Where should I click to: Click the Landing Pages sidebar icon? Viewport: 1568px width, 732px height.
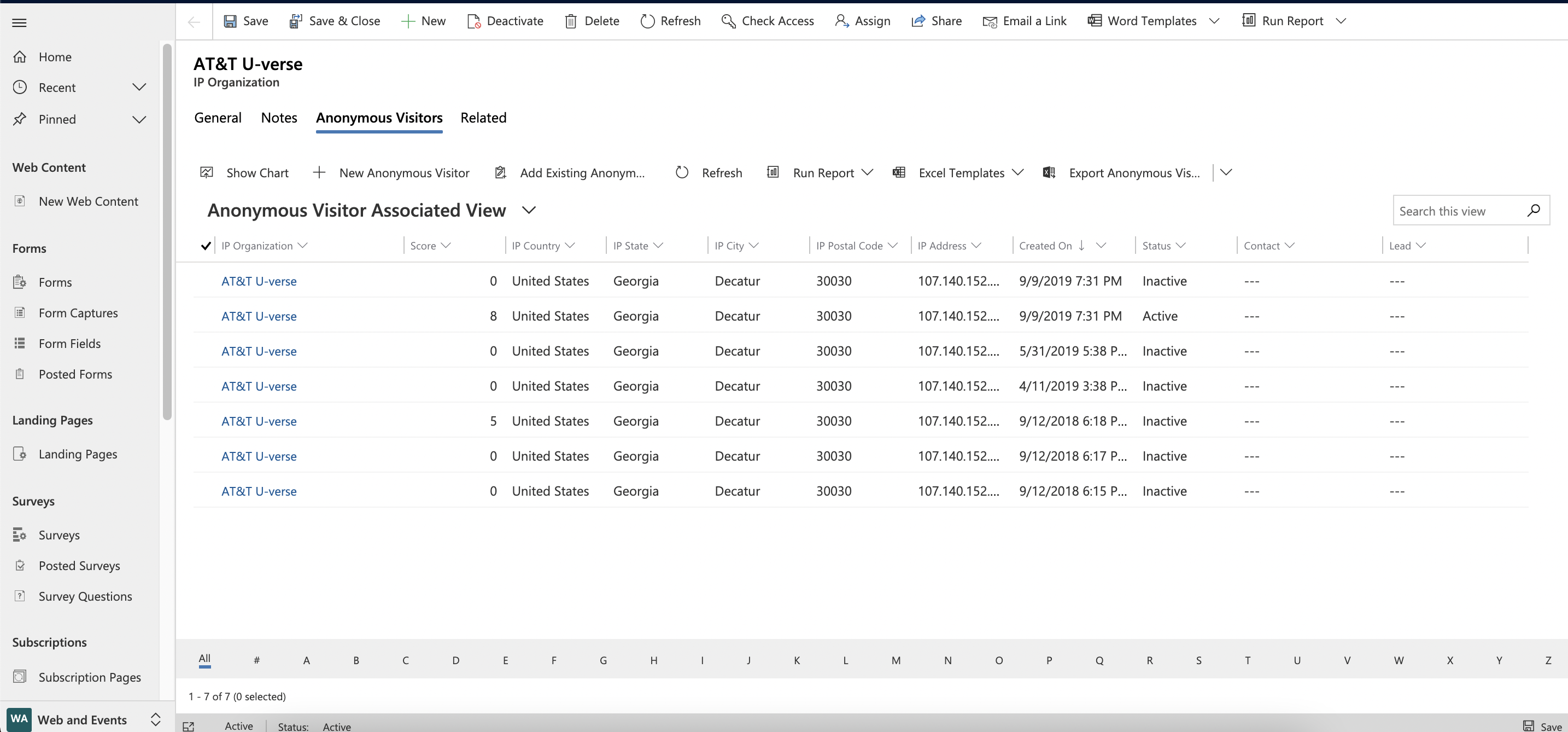tap(20, 454)
